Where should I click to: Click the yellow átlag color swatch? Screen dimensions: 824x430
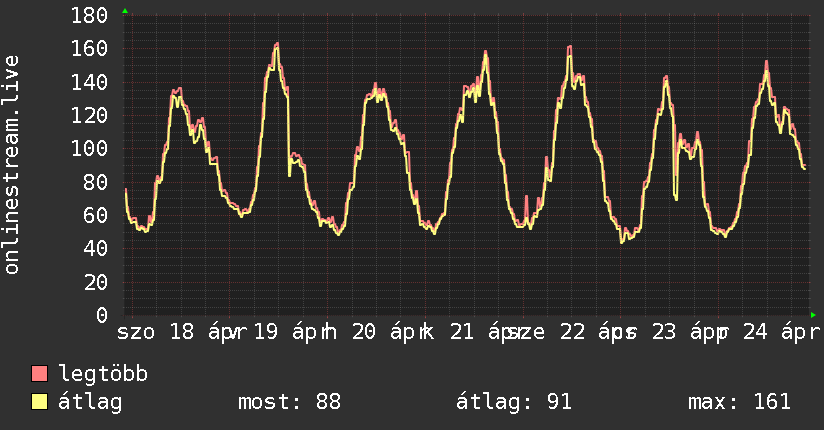tap(39, 402)
